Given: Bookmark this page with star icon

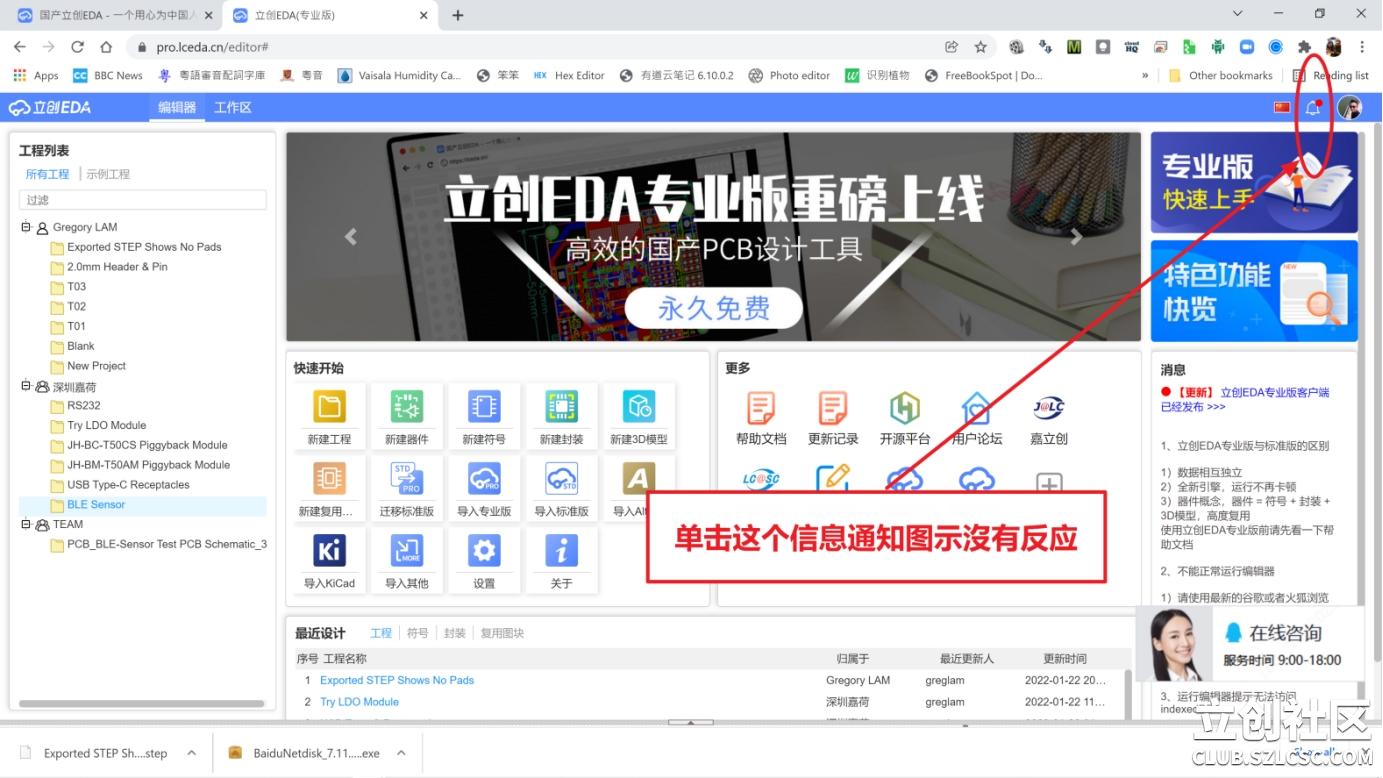Looking at the screenshot, I should point(980,47).
